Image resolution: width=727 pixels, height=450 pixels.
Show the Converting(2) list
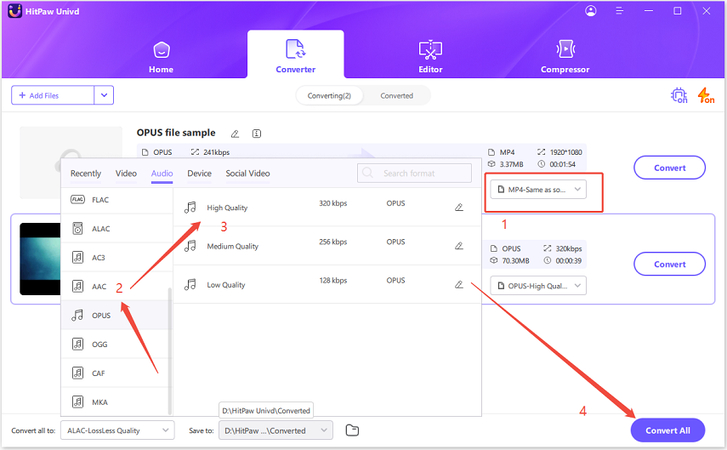pyautogui.click(x=329, y=95)
